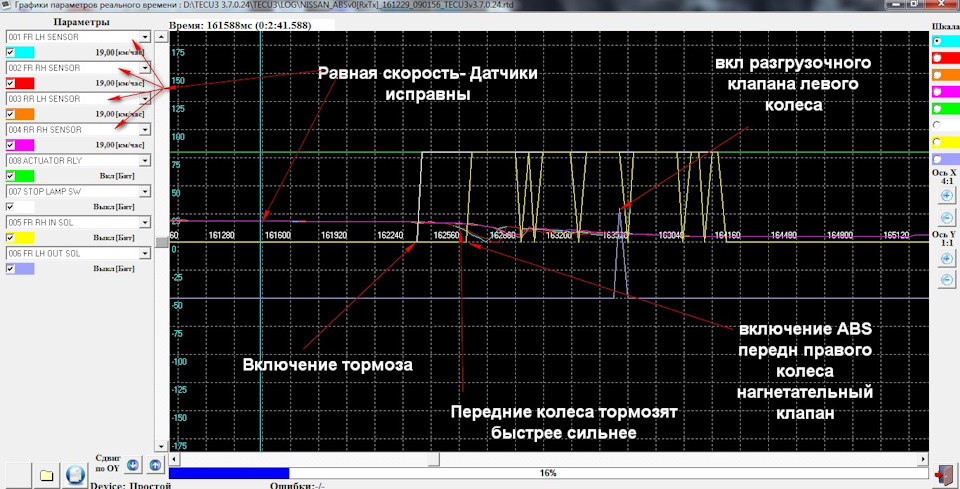This screenshot has height=489, width=960.
Task: Uncheck the 001 FR LH SENSOR trace checkbox
Action: pos(9,52)
